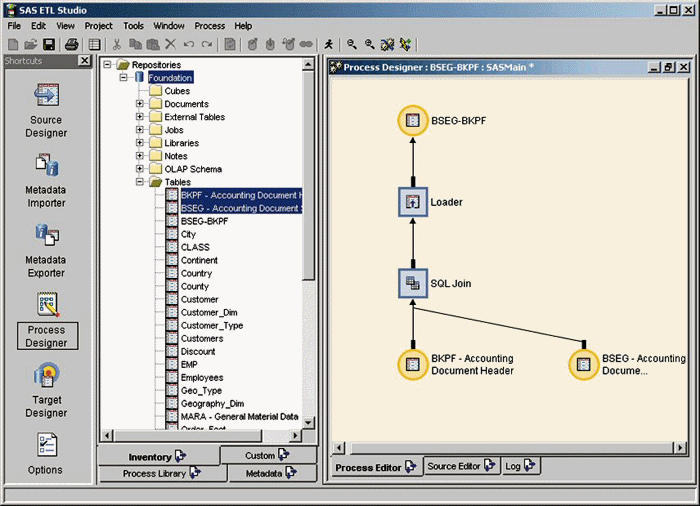Expand the Documents folder
The image size is (700, 506).
[140, 104]
